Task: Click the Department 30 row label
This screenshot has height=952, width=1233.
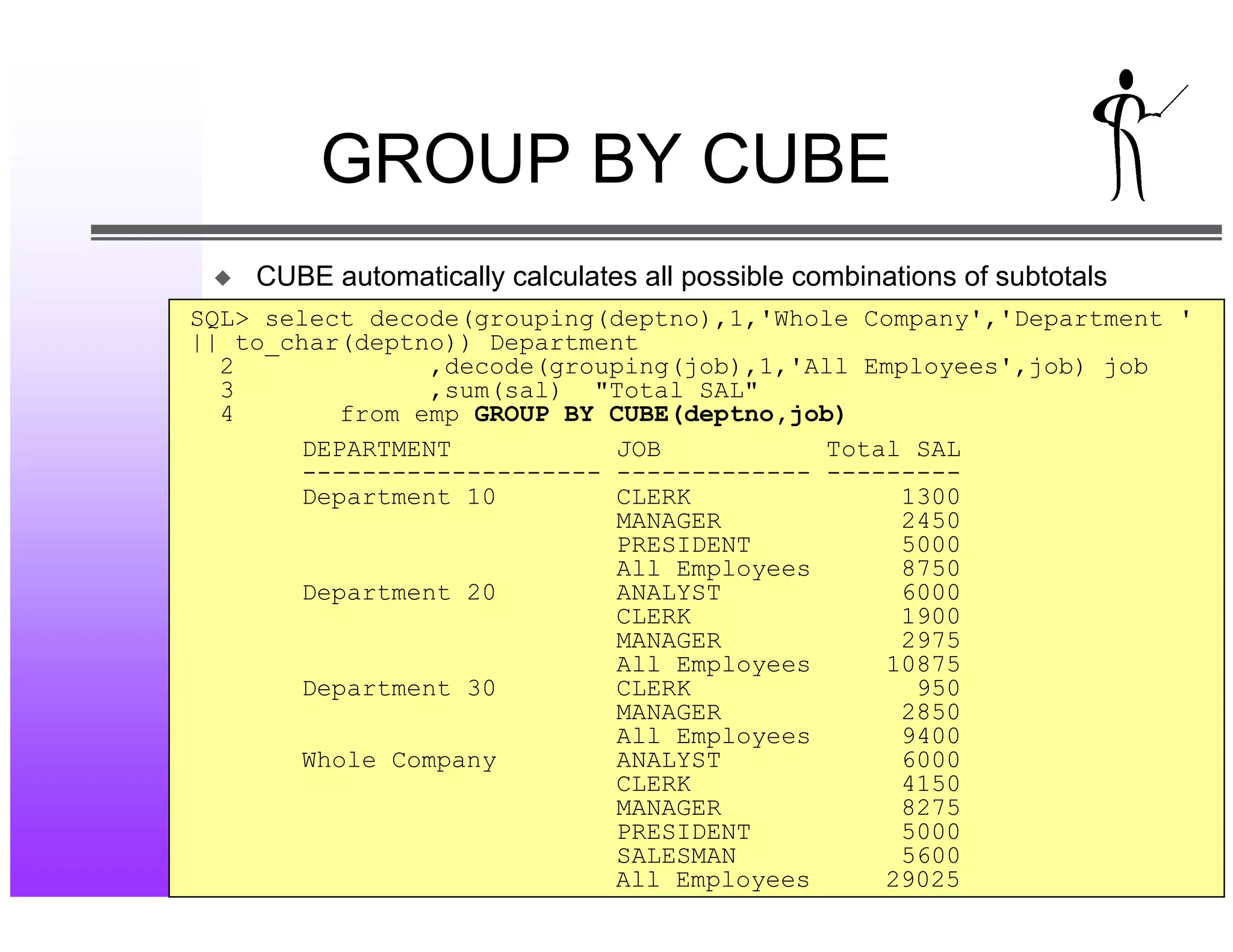Action: coord(399,688)
